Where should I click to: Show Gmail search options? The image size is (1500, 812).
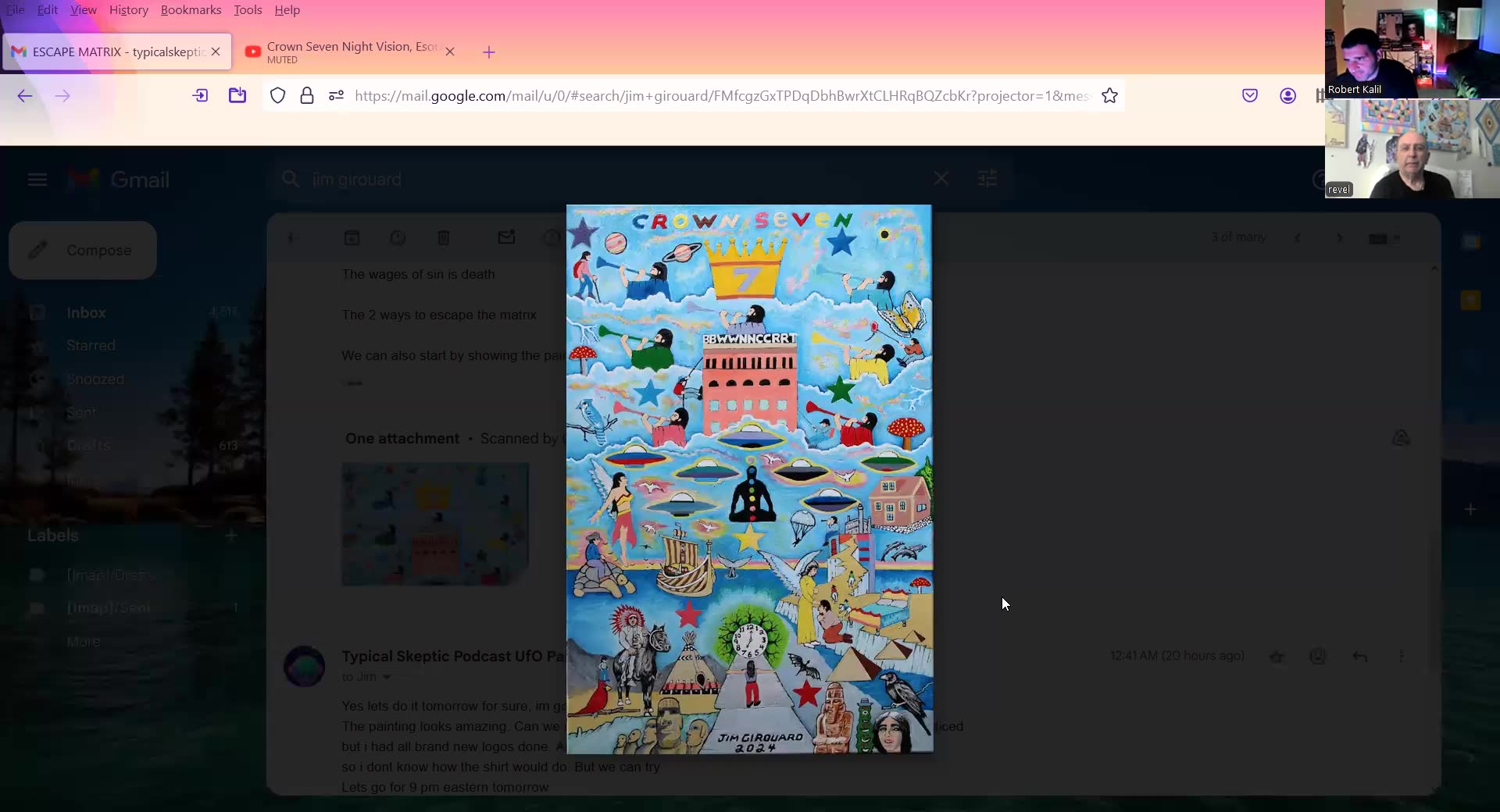pos(987,179)
